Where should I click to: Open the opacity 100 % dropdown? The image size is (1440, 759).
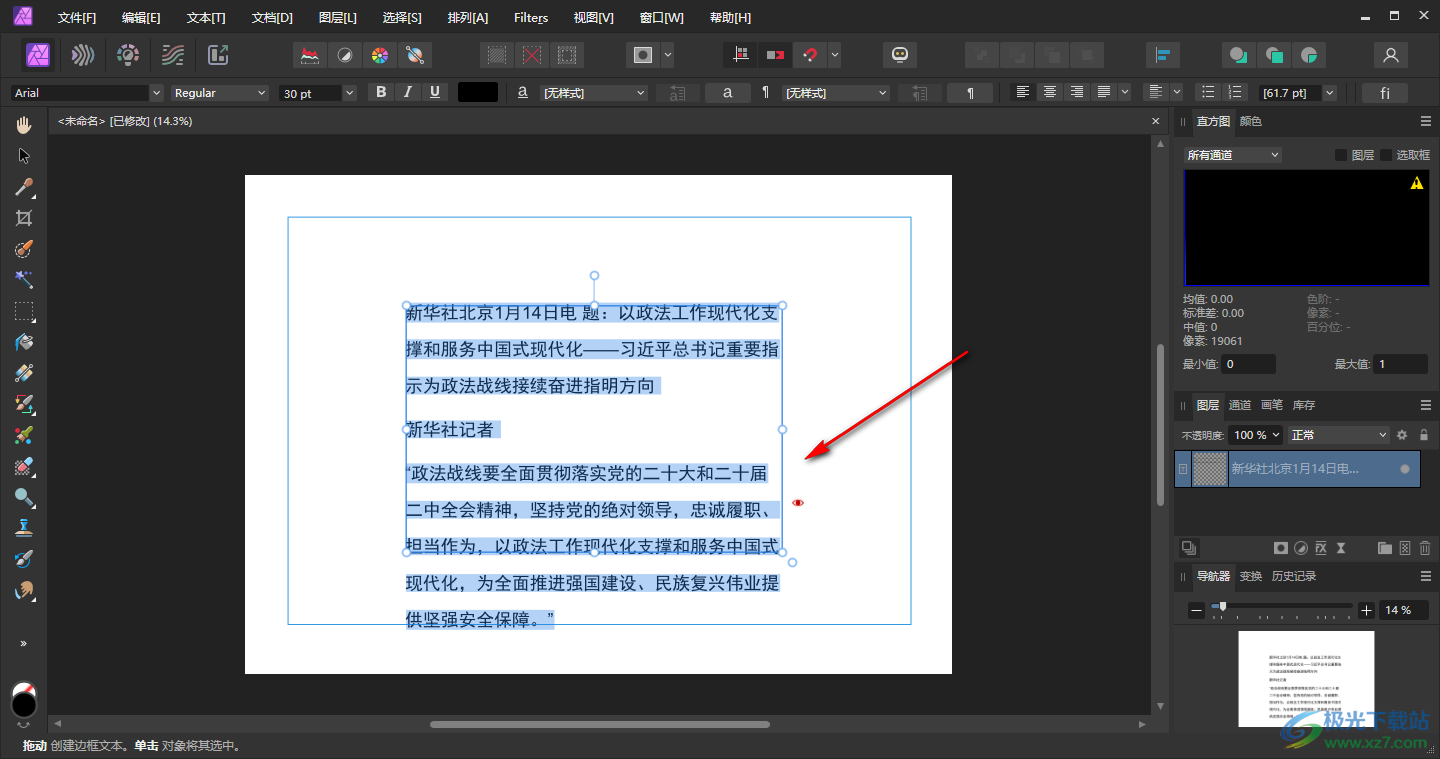(1256, 435)
